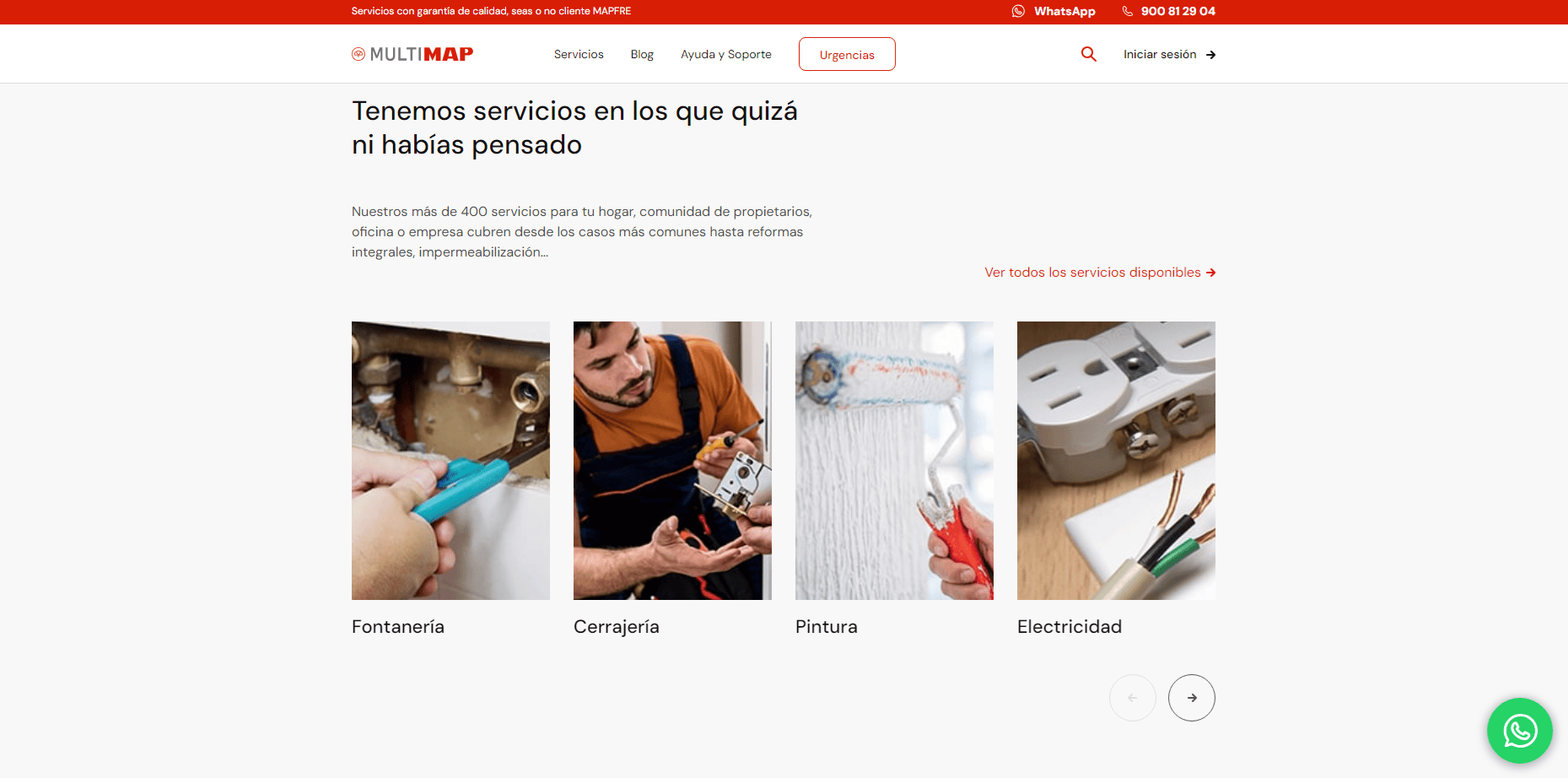Select the Pintura paint roller image
This screenshot has width=1568, height=778.
[x=894, y=461]
